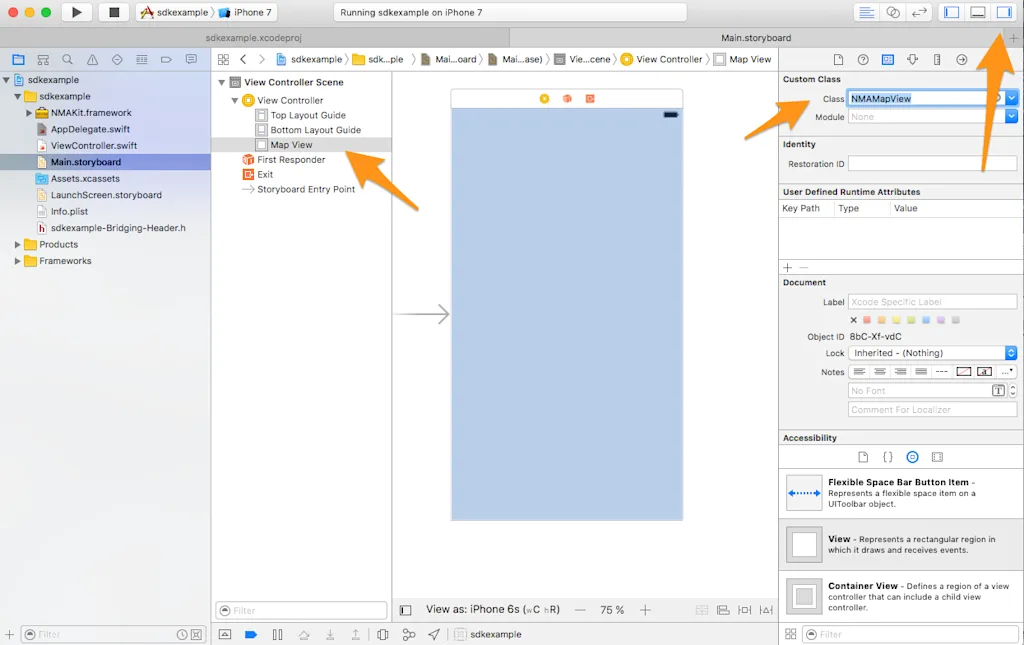
Task: Switch to the Version editor
Action: [x=919, y=12]
